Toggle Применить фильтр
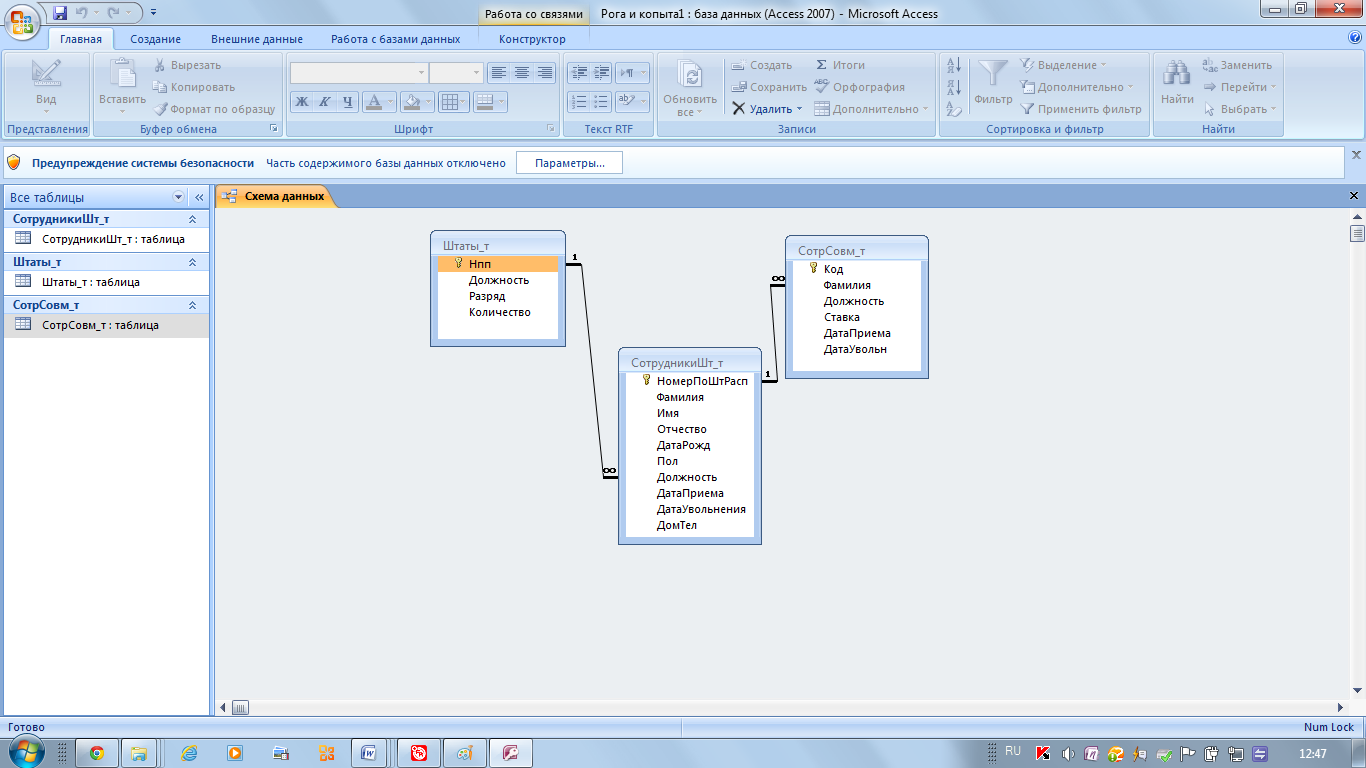This screenshot has width=1366, height=768. 1080,109
